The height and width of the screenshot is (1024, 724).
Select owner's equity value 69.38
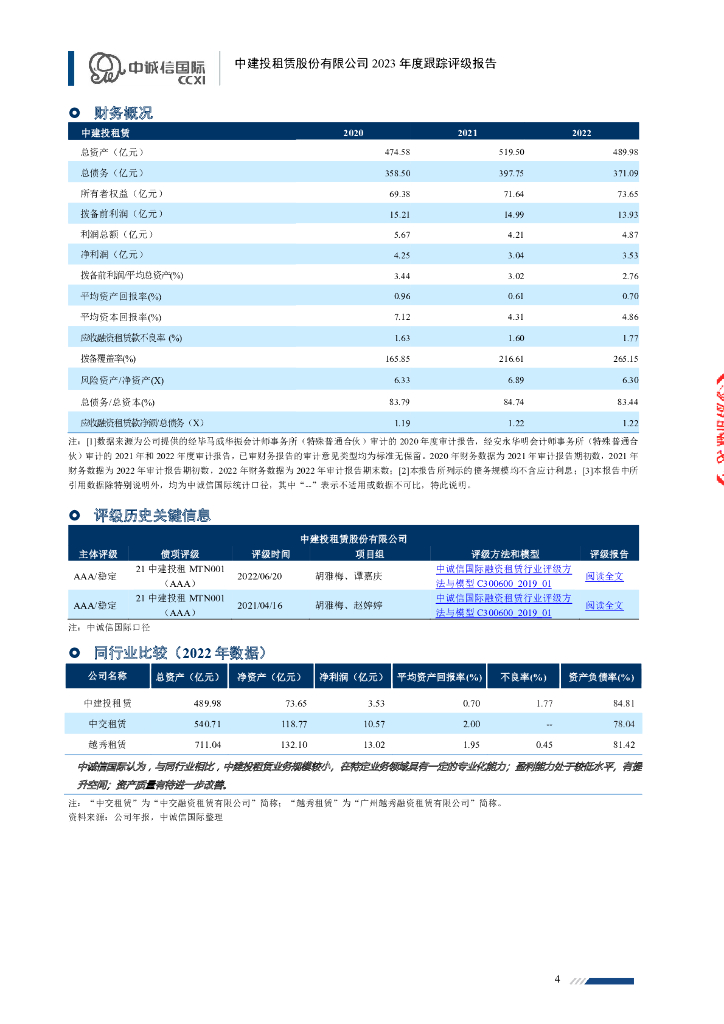tap(400, 194)
